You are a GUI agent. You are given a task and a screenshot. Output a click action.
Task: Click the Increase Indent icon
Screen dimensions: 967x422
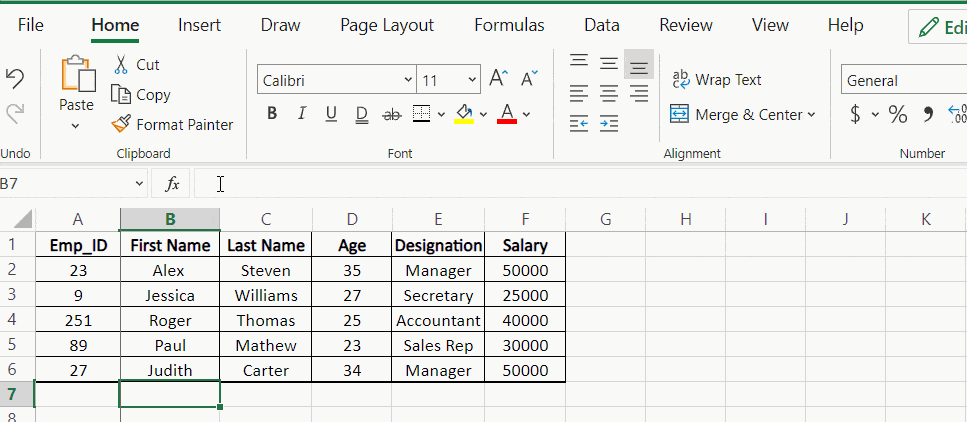[609, 124]
